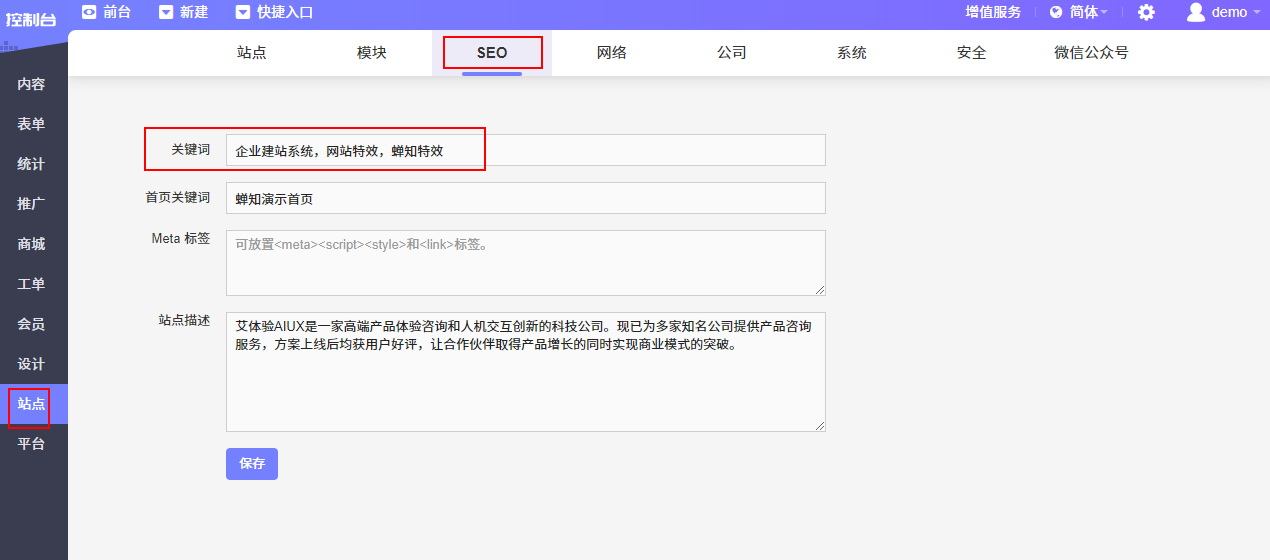Open 统计 in the sidebar
This screenshot has width=1270, height=560.
pyautogui.click(x=32, y=164)
